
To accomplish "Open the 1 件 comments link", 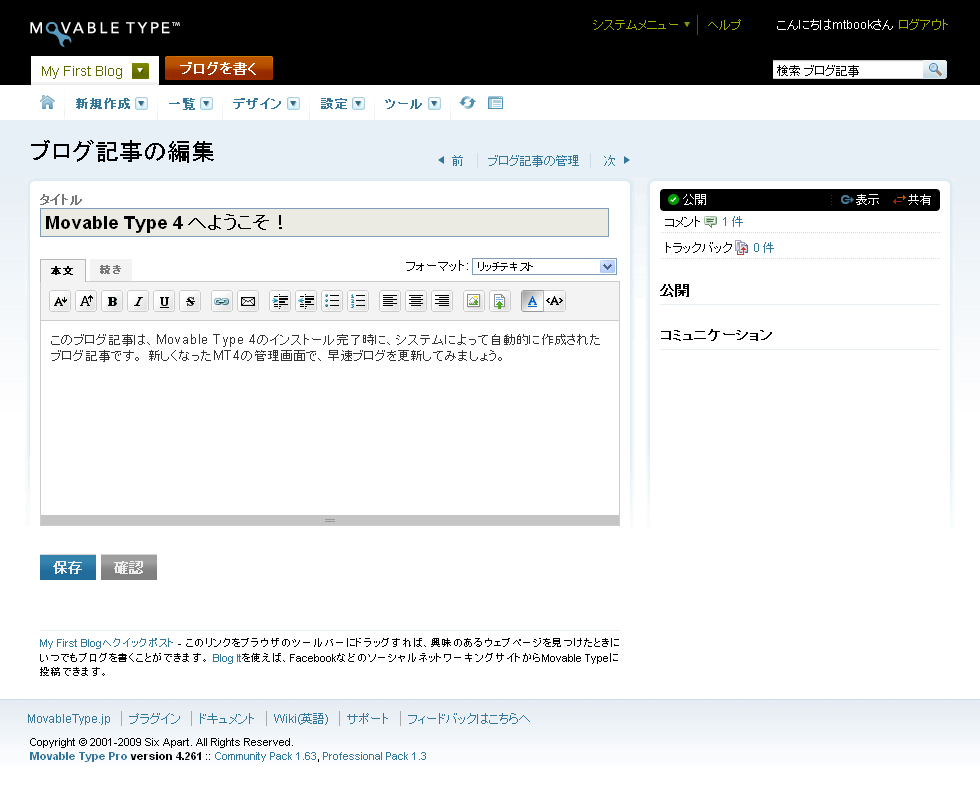I will [x=732, y=222].
